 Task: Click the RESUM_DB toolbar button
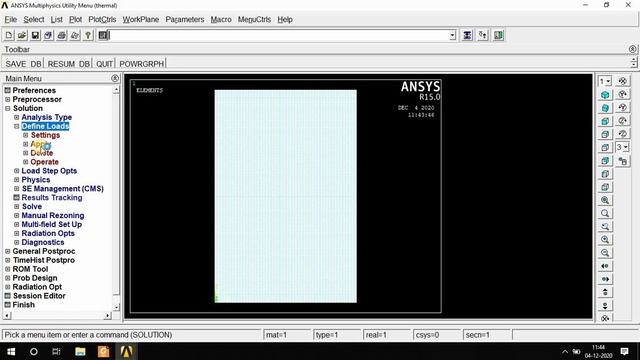click(68, 64)
